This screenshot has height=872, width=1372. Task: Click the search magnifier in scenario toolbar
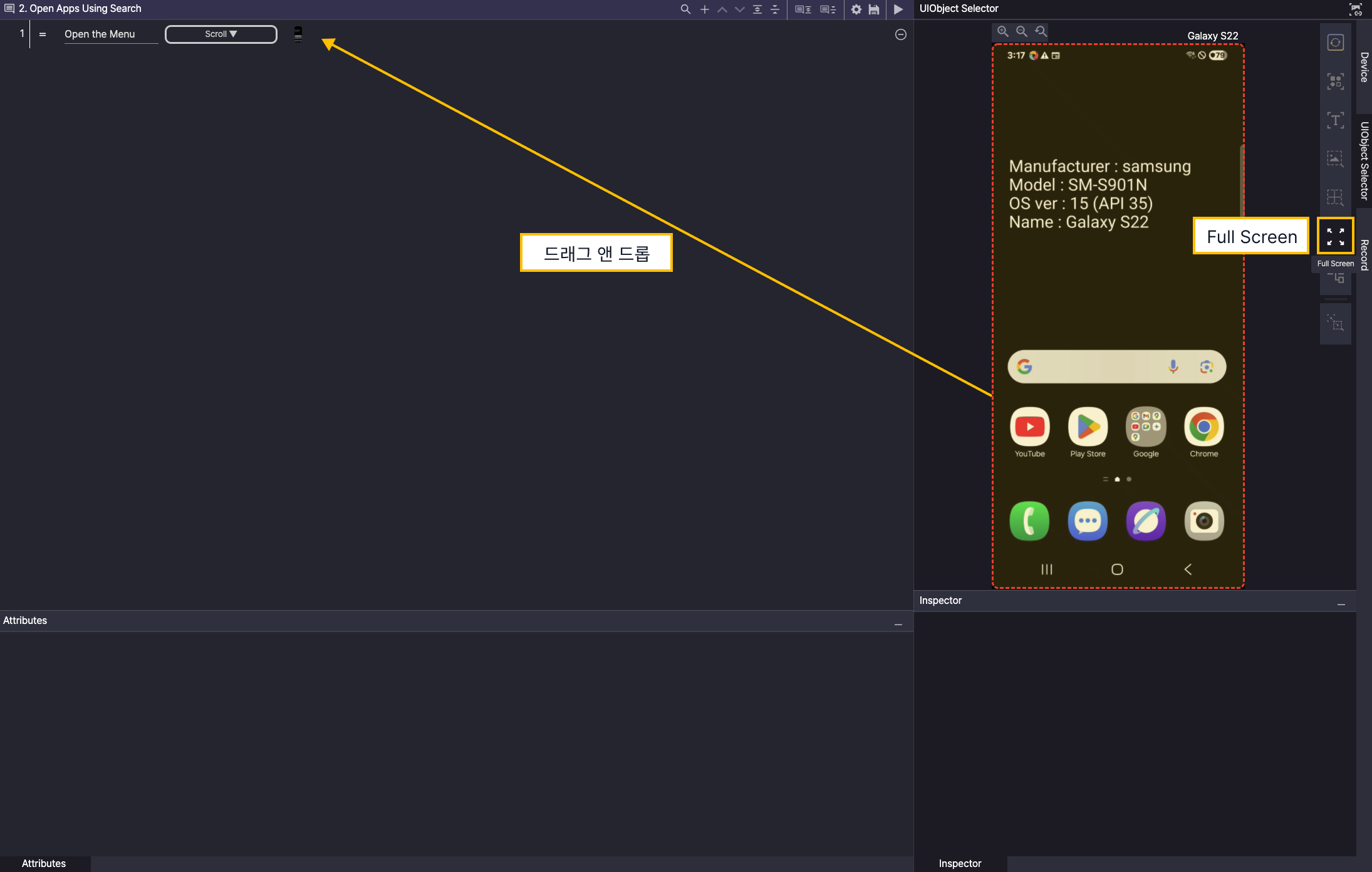pos(685,9)
